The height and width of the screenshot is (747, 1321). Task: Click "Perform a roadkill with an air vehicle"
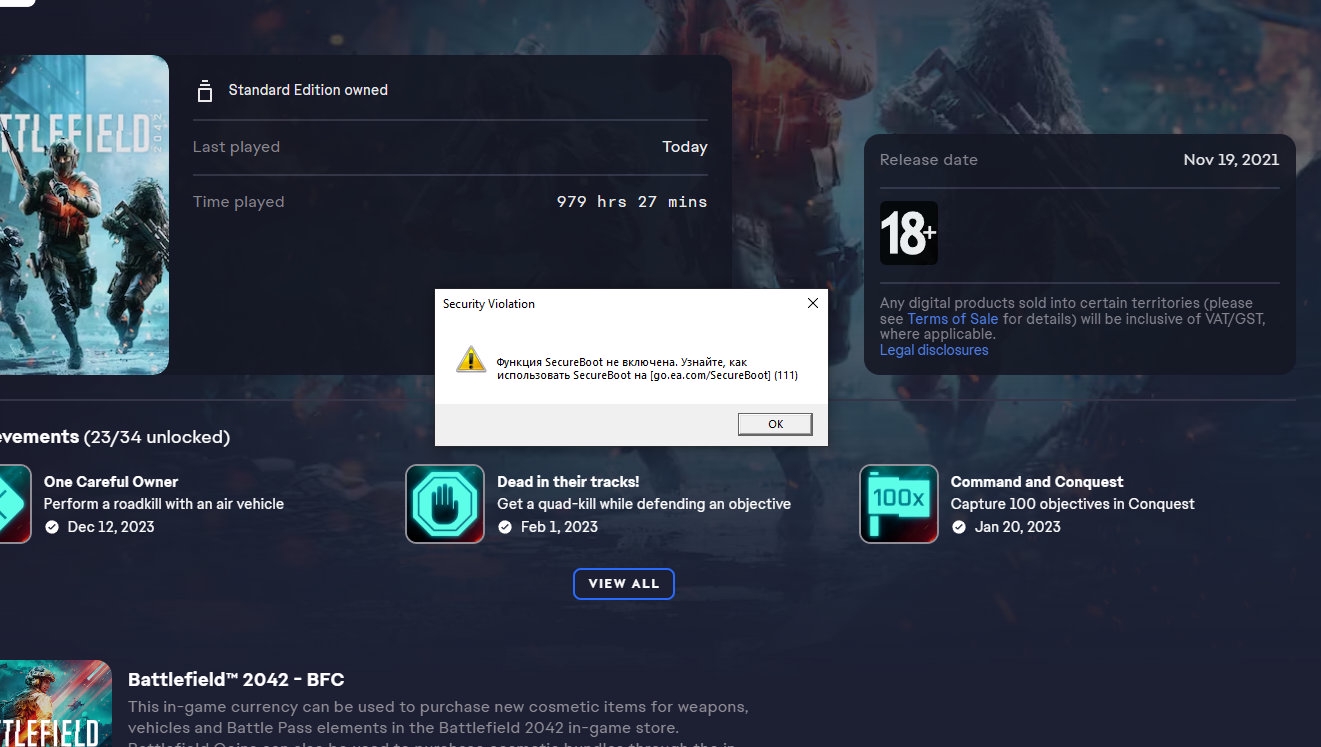tap(164, 504)
